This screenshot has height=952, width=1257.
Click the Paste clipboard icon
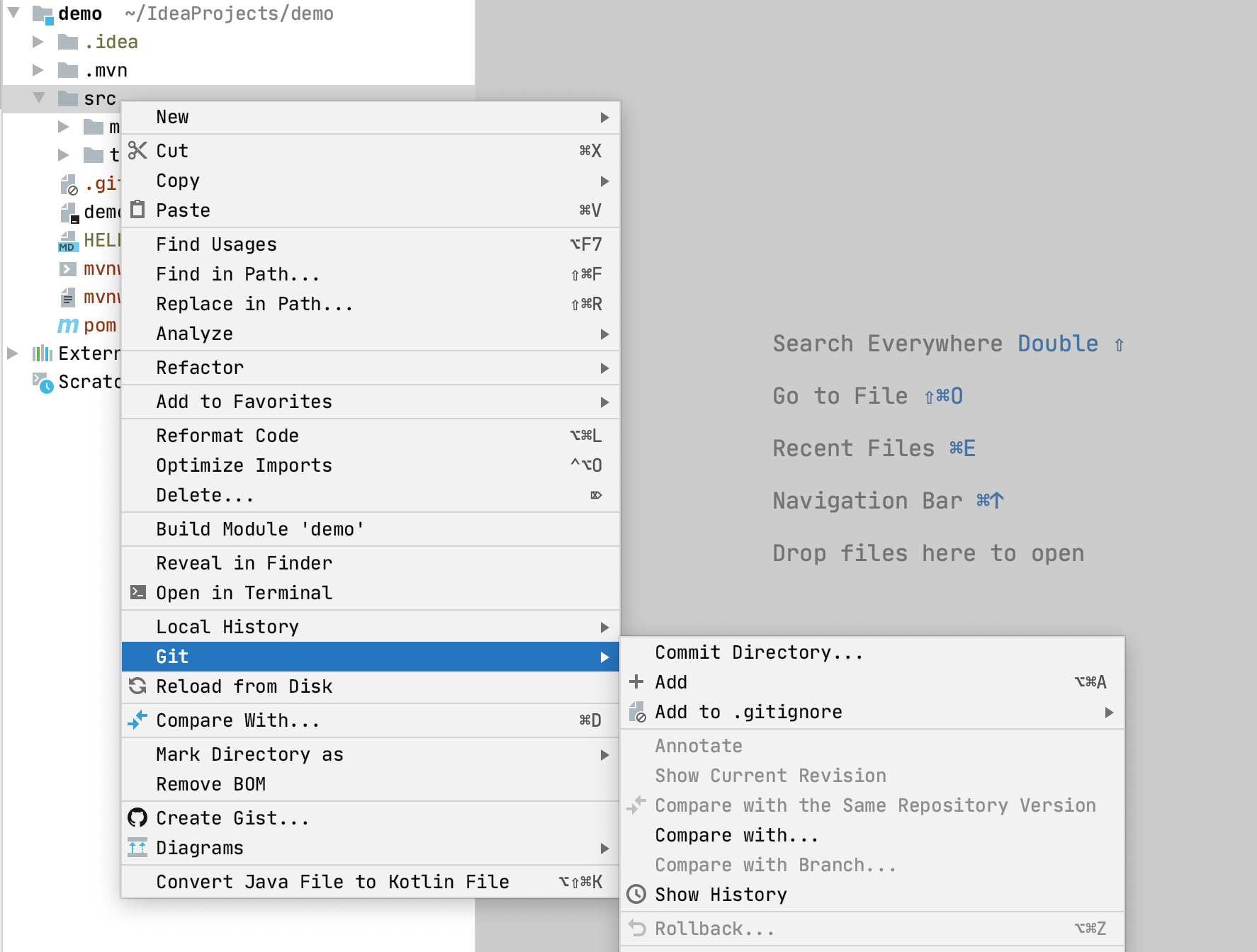(137, 210)
